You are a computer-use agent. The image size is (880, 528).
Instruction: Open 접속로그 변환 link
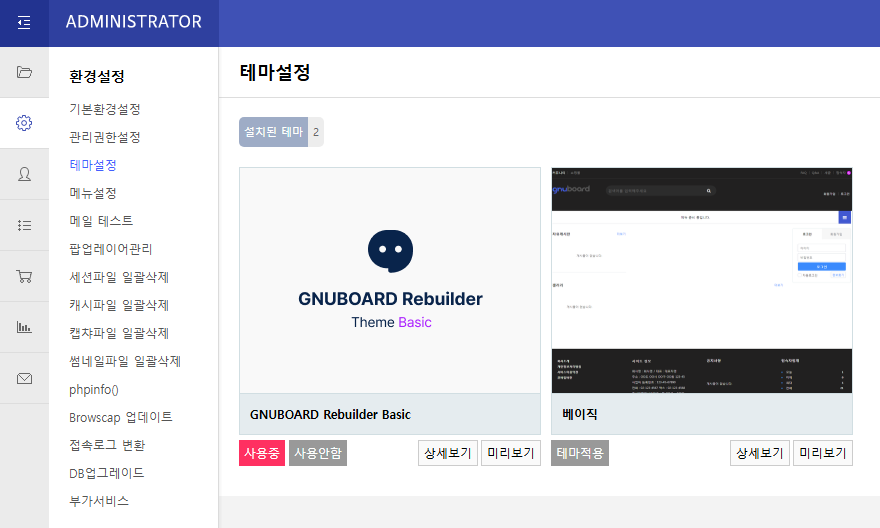(x=107, y=446)
